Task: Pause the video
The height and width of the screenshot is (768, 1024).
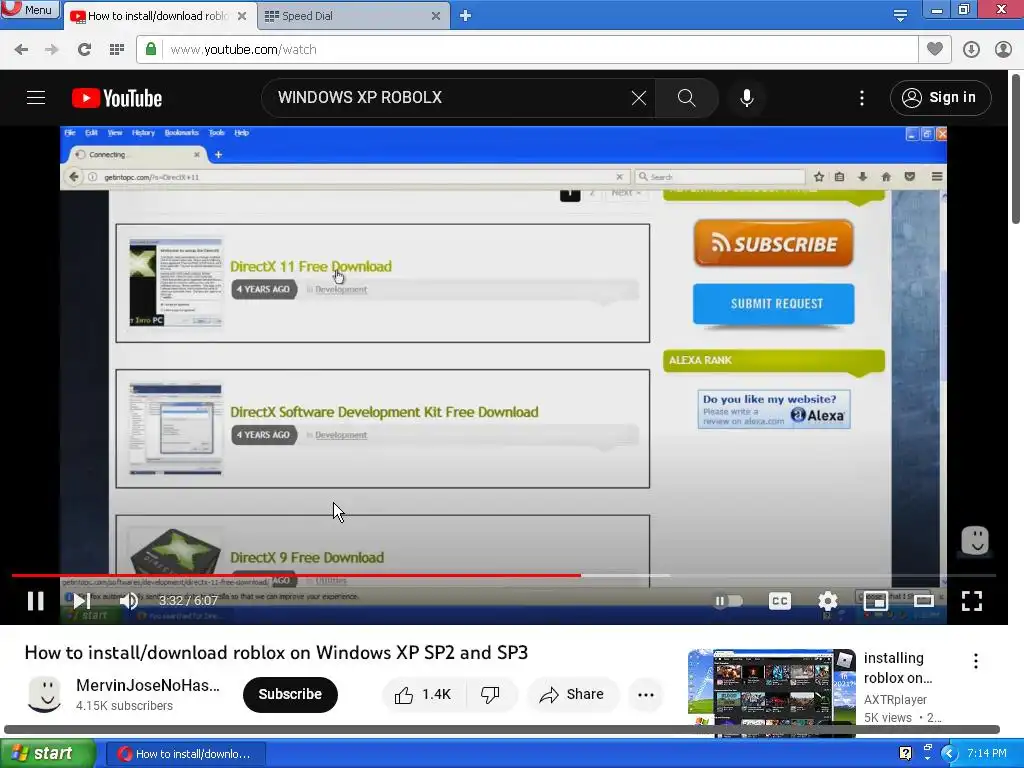Action: [x=36, y=601]
